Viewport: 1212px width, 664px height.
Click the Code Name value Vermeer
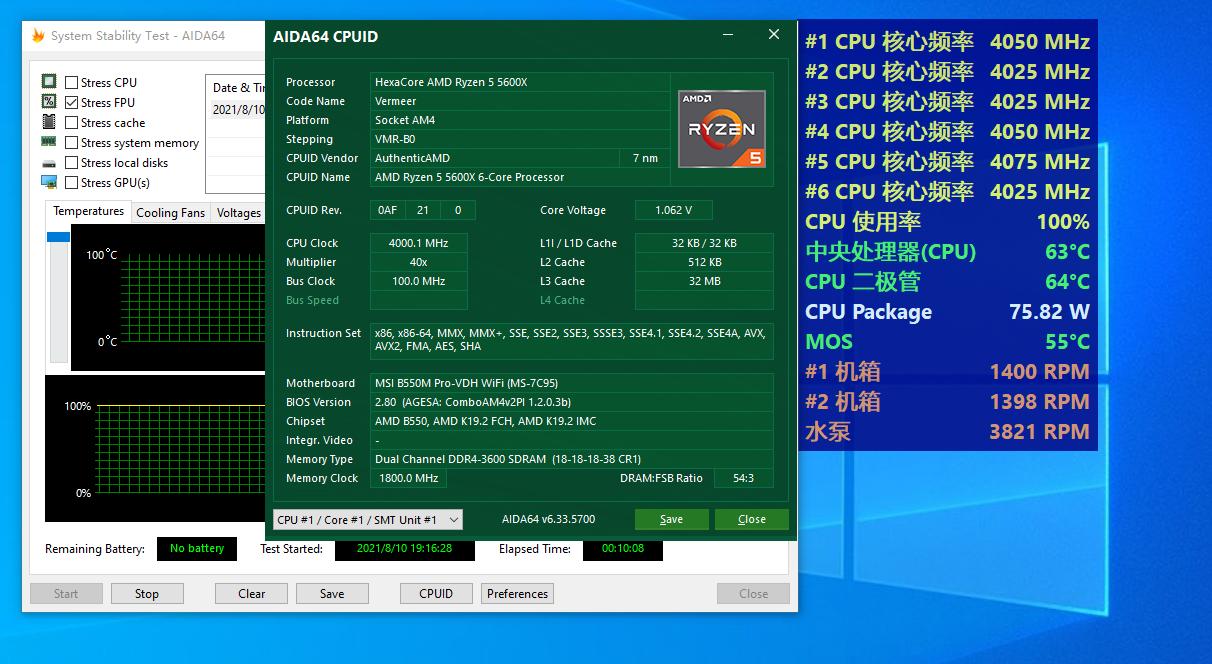[x=395, y=101]
